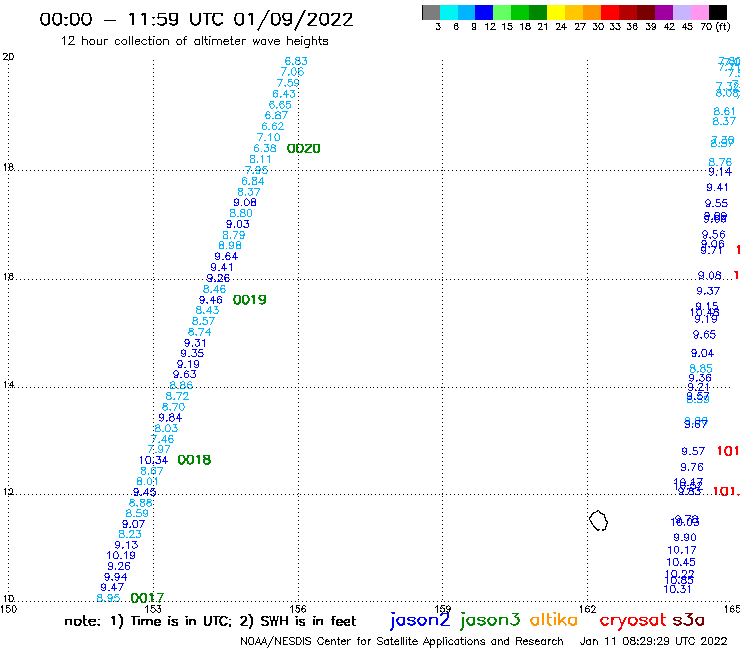
Task: Click wave height value 8.74
Action: click(199, 332)
